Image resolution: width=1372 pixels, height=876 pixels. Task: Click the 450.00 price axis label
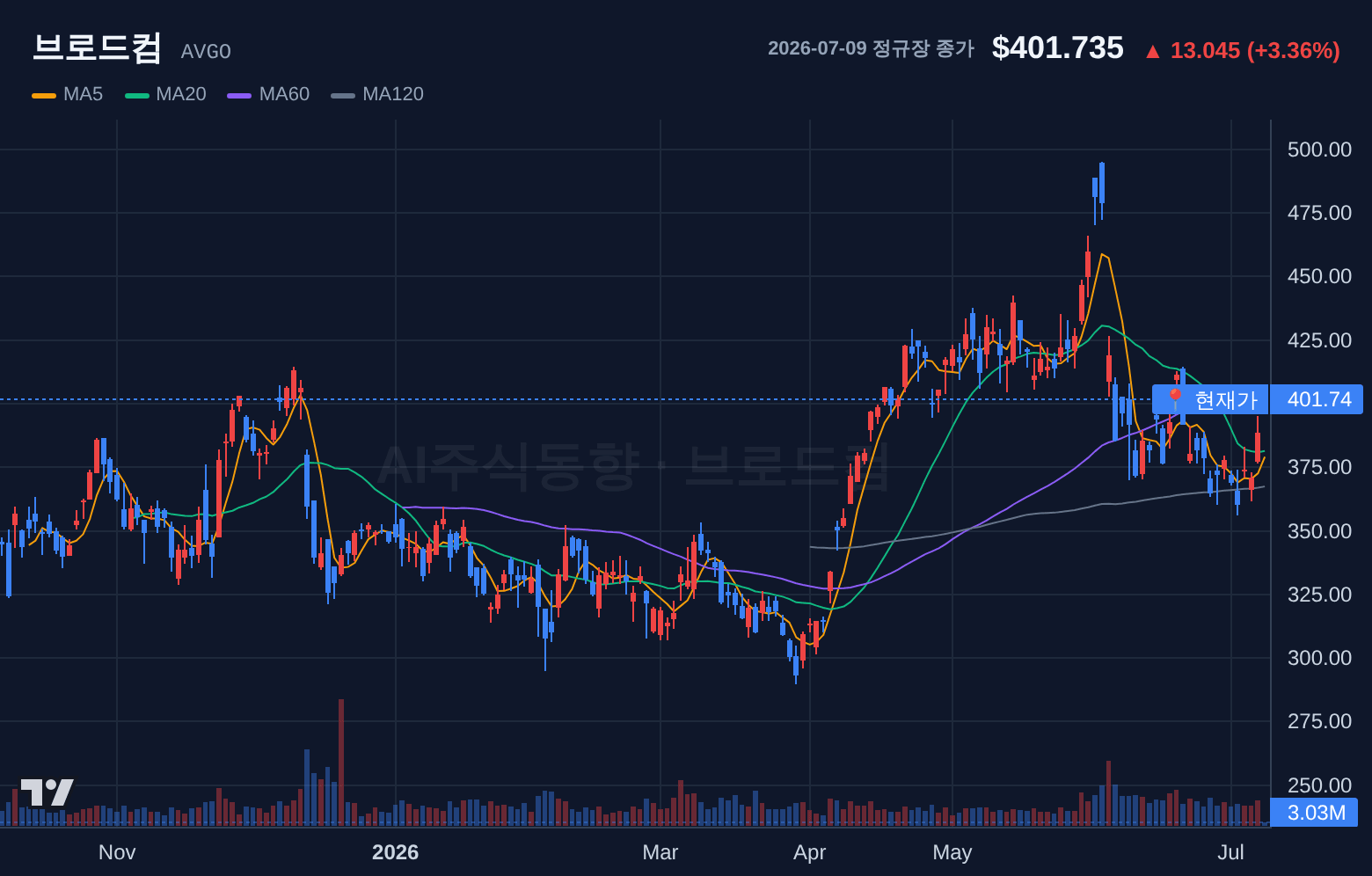(1319, 276)
